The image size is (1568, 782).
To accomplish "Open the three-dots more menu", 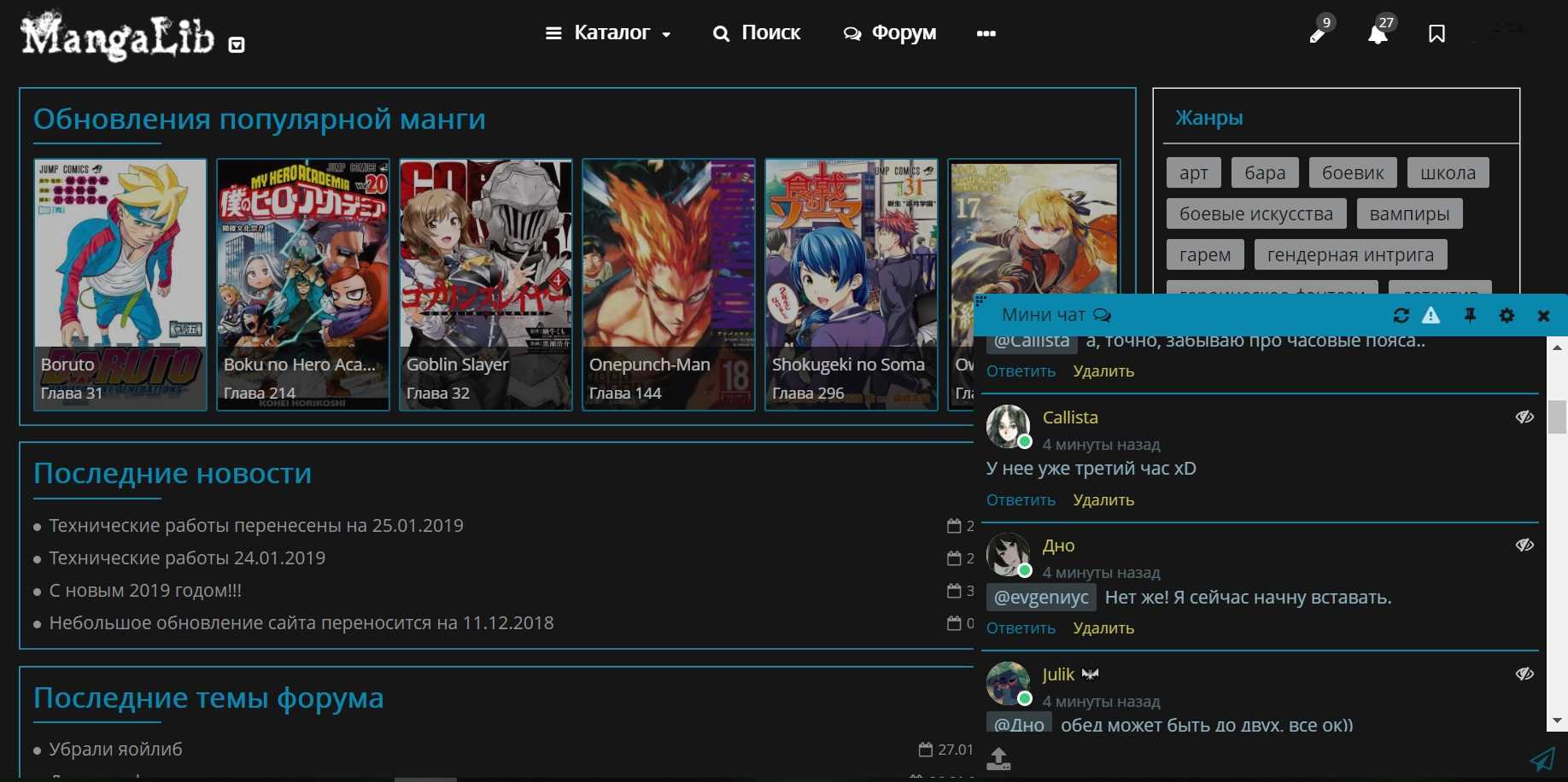I will click(x=986, y=33).
